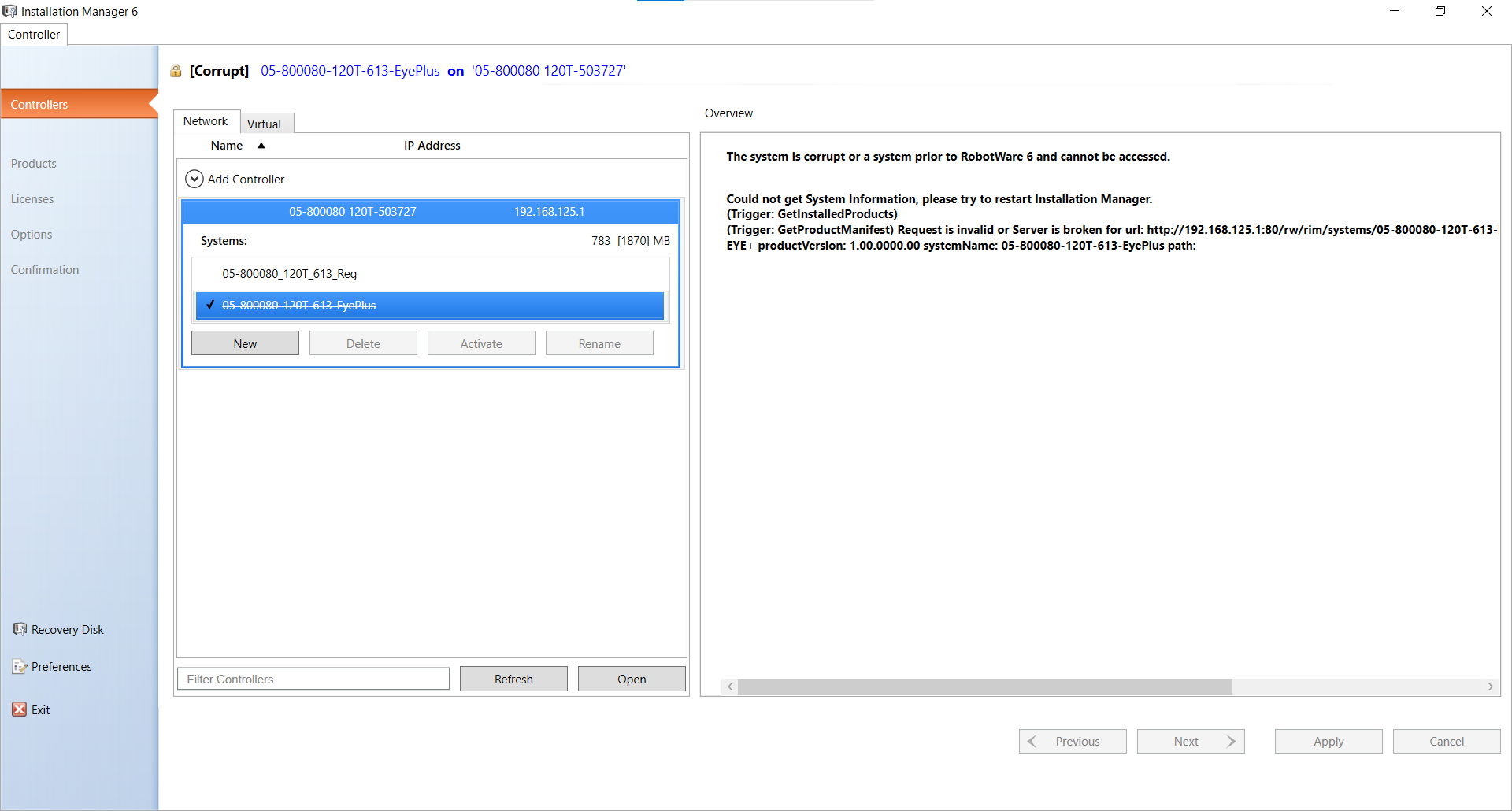This screenshot has width=1512, height=811.
Task: Click the Filter Controllers input field
Action: click(313, 679)
